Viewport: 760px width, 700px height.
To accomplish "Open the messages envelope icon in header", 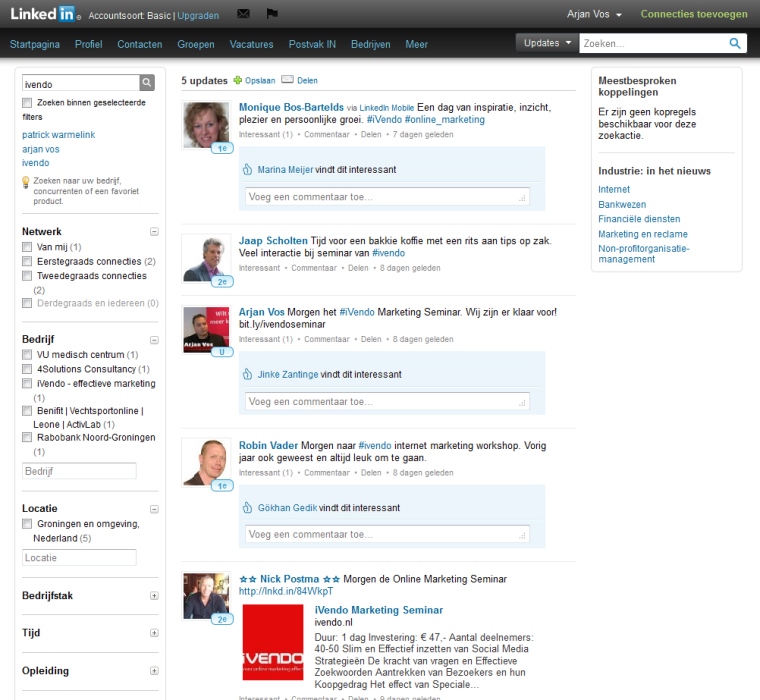I will point(243,14).
